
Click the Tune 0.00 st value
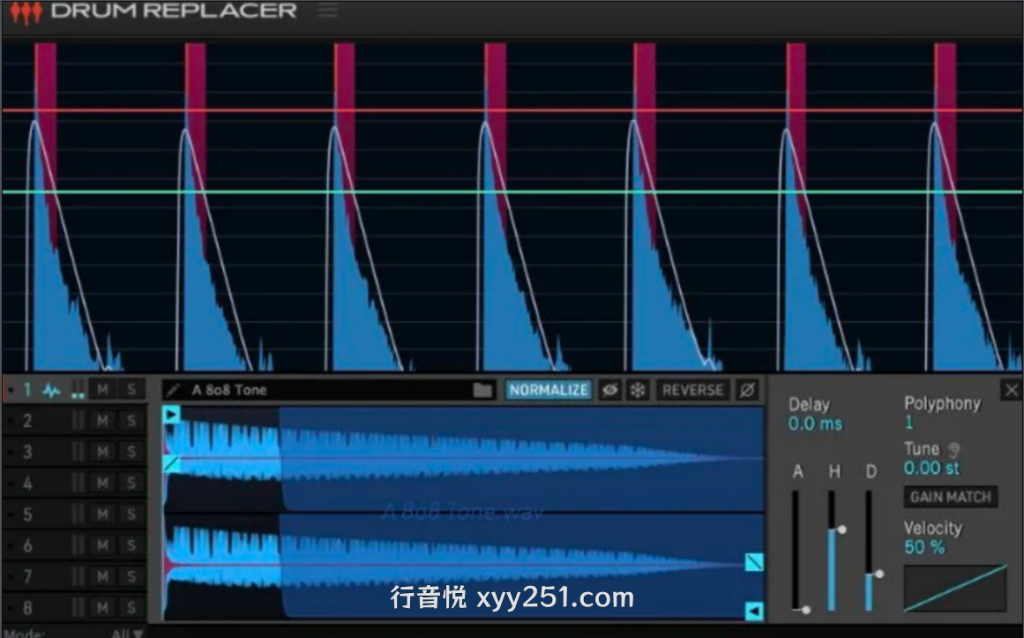(x=931, y=468)
